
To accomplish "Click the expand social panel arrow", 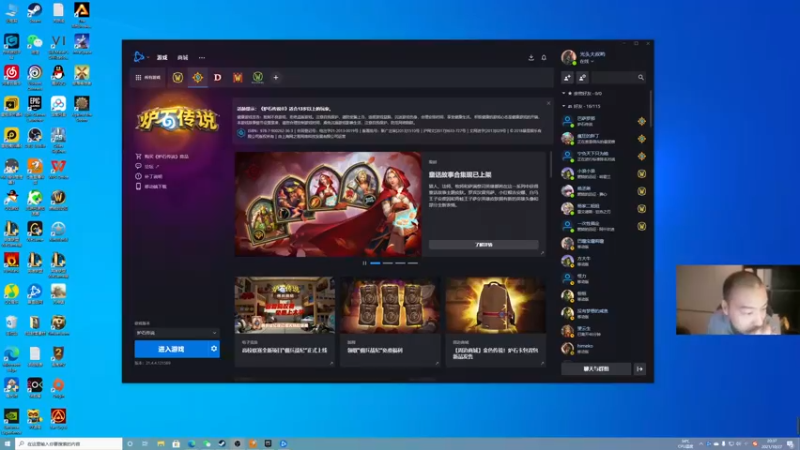I will 640,369.
